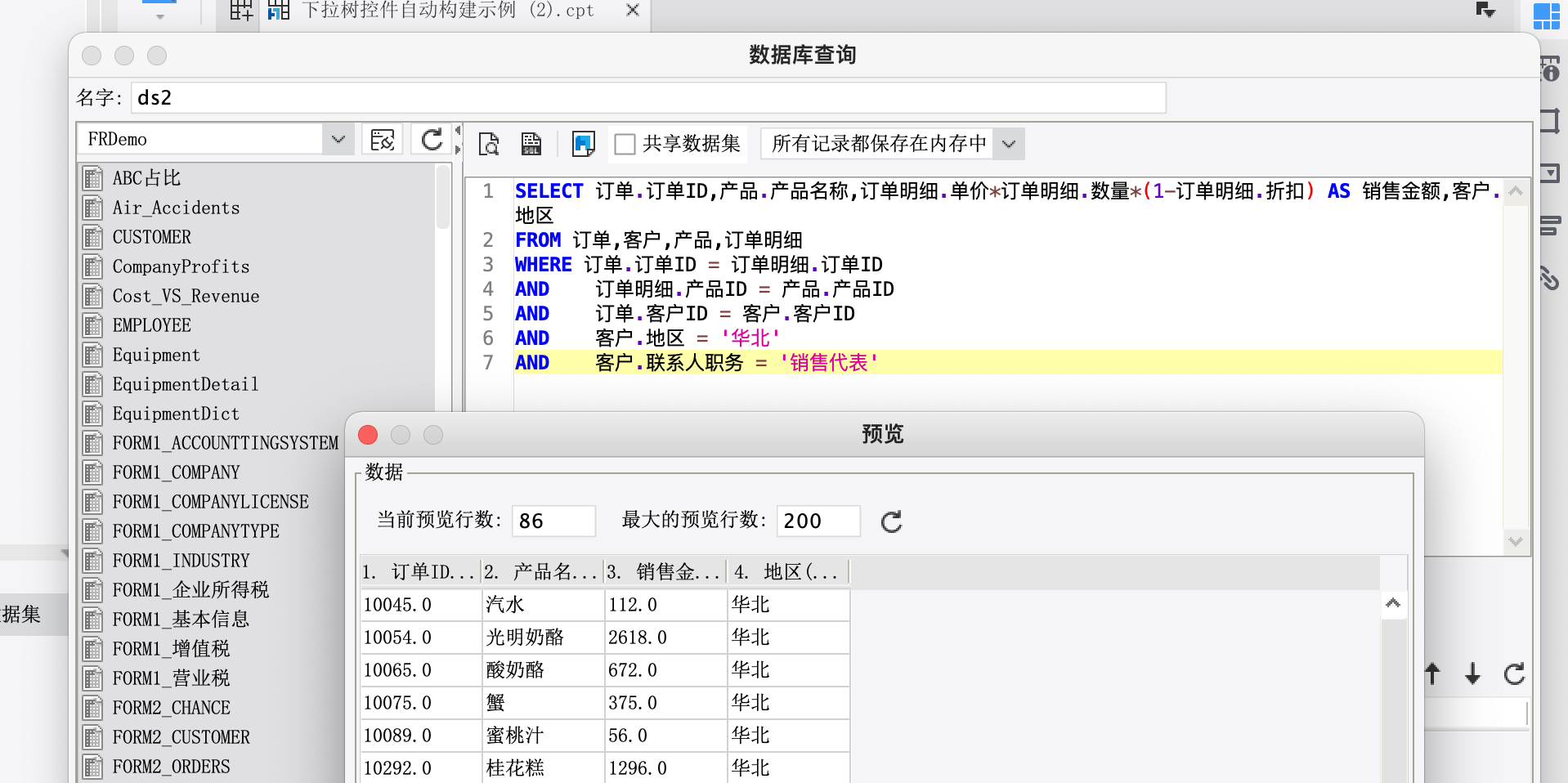Select the FORM1_增值税 table
Image resolution: width=1568 pixels, height=783 pixels.
tap(213, 649)
